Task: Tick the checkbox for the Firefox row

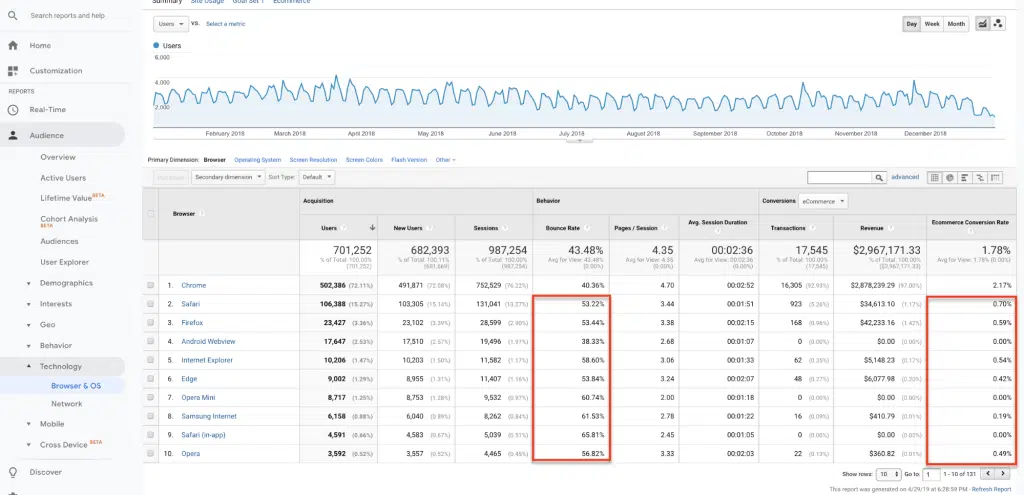Action: pyautogui.click(x=152, y=323)
